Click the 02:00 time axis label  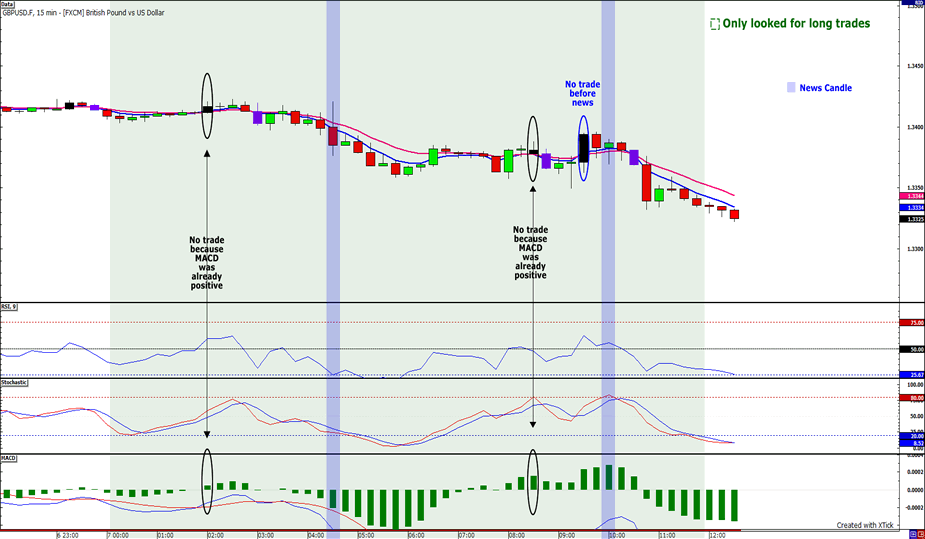click(x=215, y=535)
